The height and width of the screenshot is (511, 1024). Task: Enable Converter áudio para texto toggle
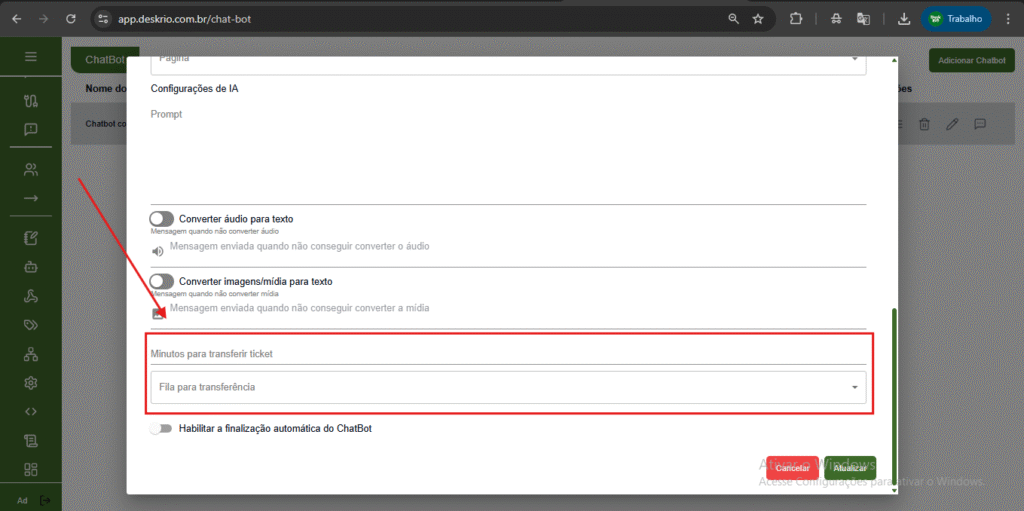click(162, 218)
